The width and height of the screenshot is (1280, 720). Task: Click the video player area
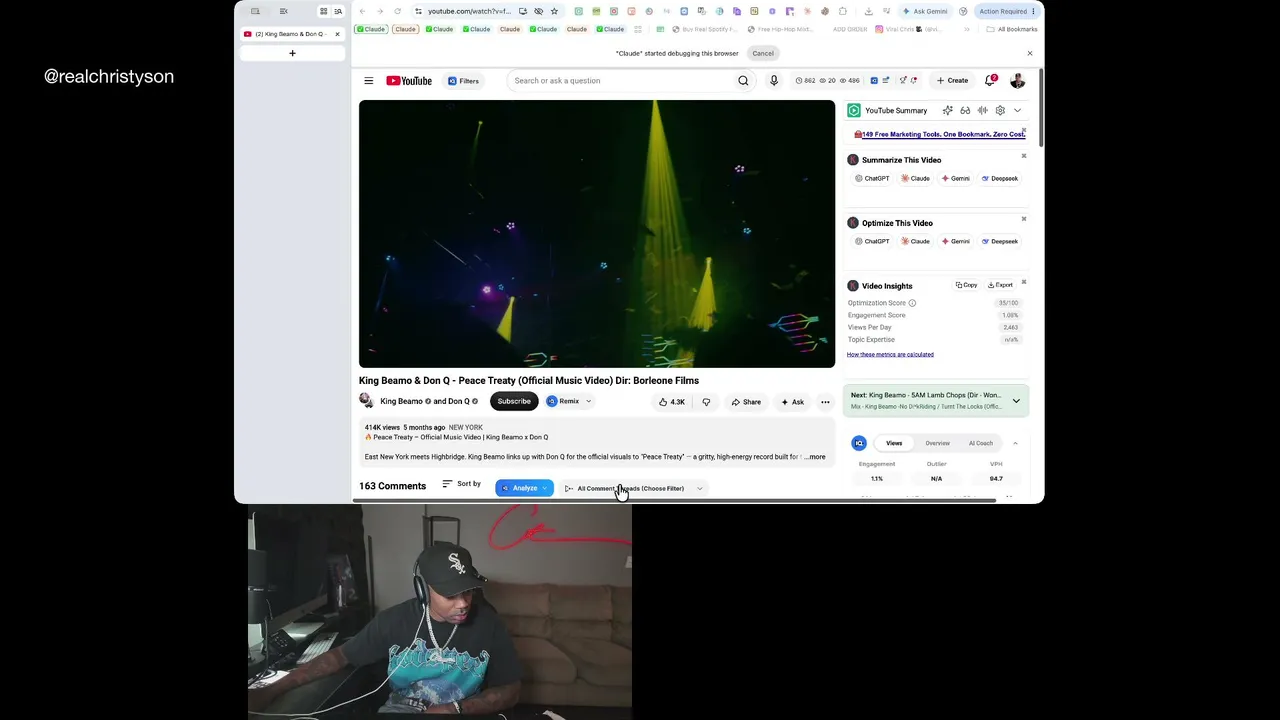point(597,234)
